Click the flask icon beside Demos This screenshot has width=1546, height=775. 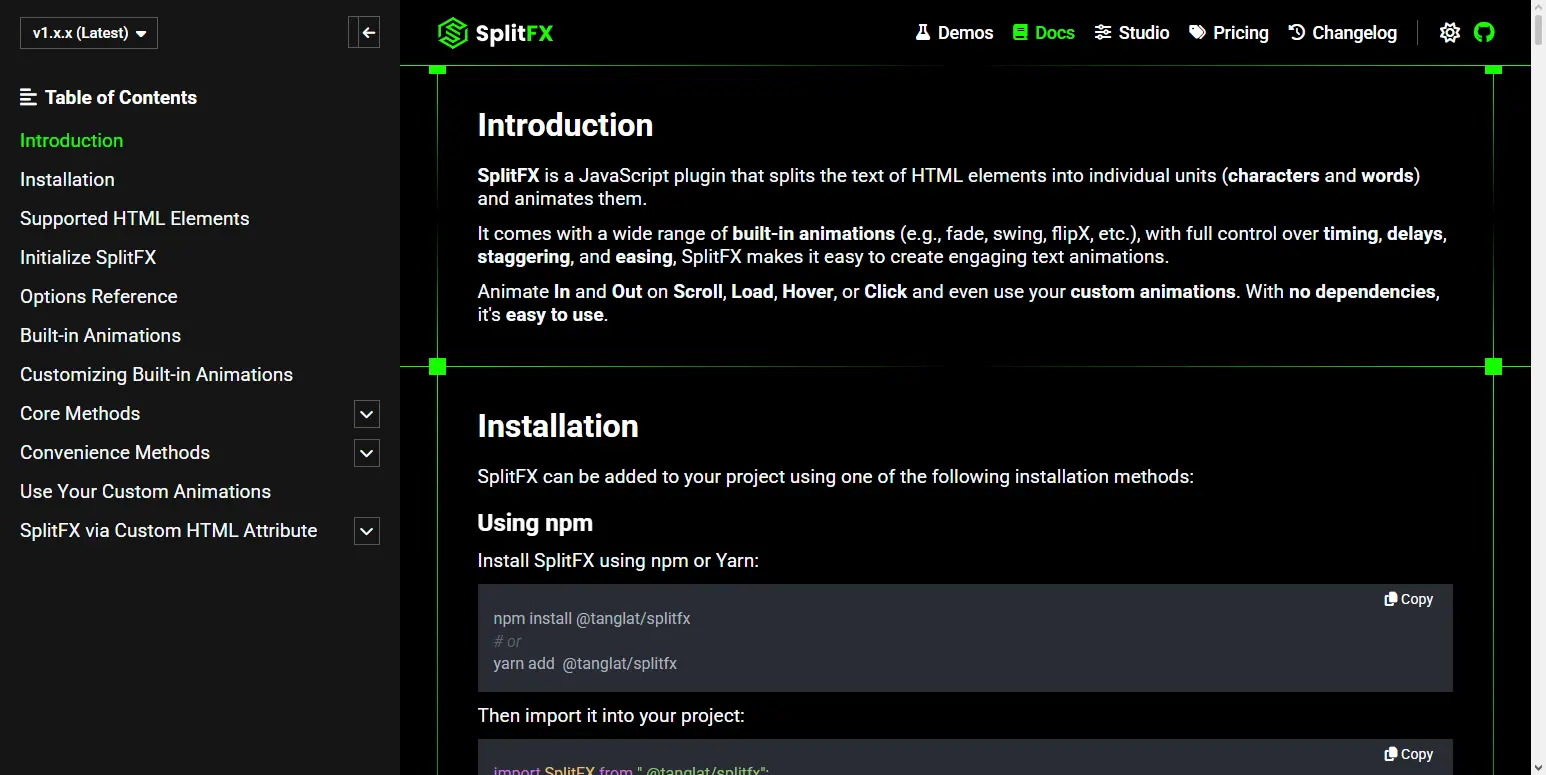tap(923, 33)
